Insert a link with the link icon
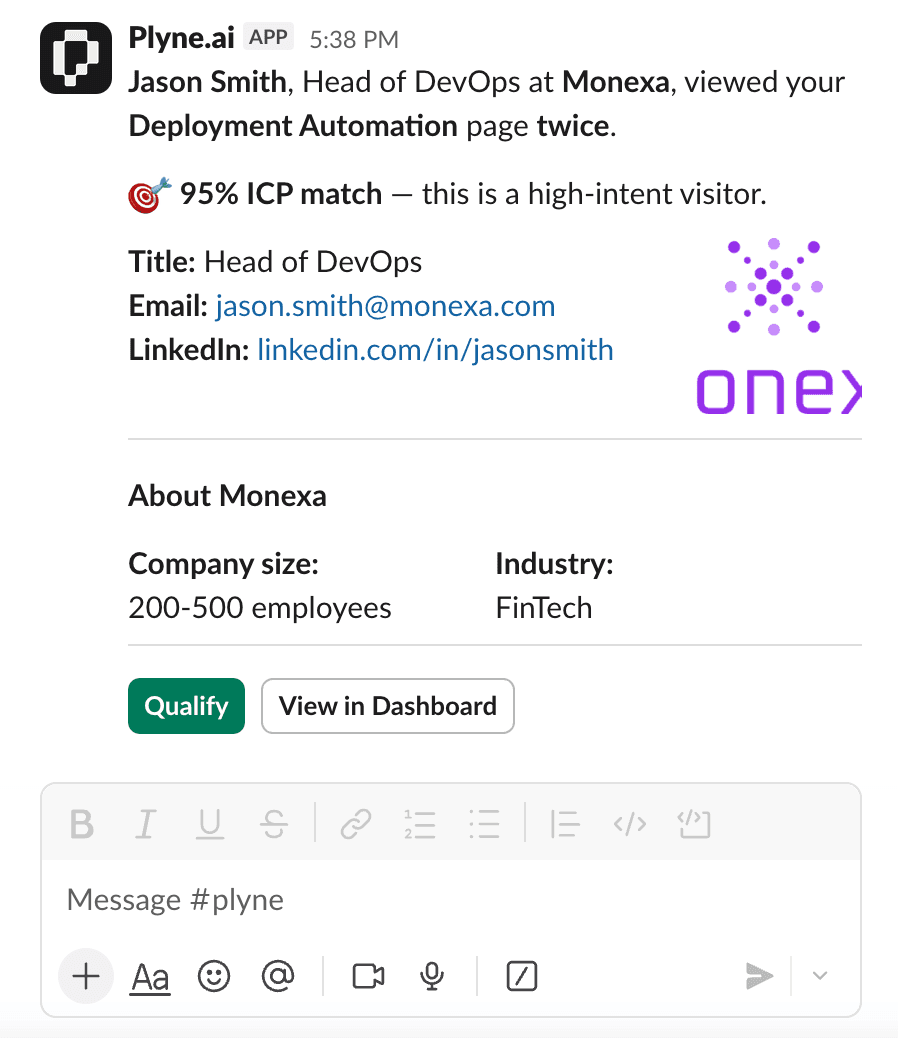The height and width of the screenshot is (1038, 898). 355,824
